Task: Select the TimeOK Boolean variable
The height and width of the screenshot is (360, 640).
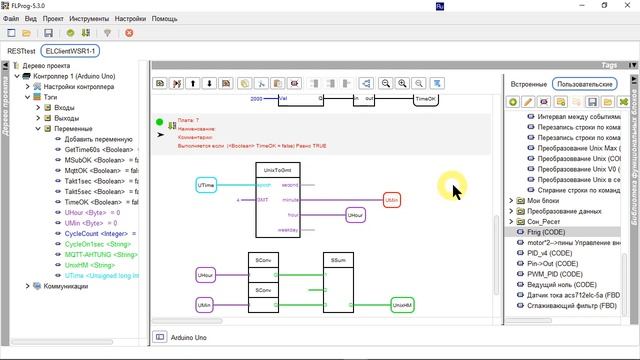Action: (101, 202)
